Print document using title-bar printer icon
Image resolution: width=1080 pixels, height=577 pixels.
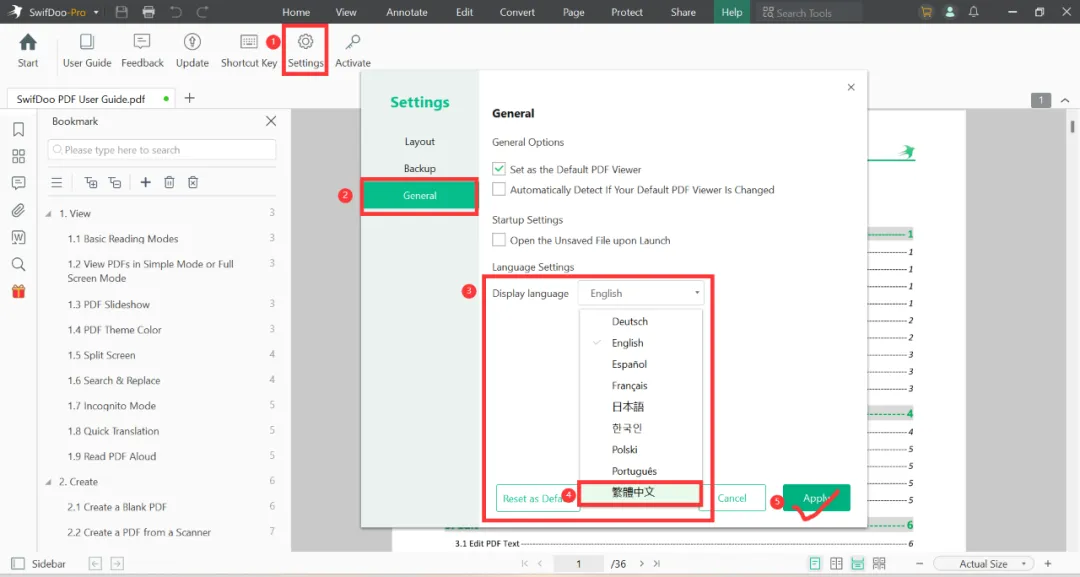click(148, 12)
